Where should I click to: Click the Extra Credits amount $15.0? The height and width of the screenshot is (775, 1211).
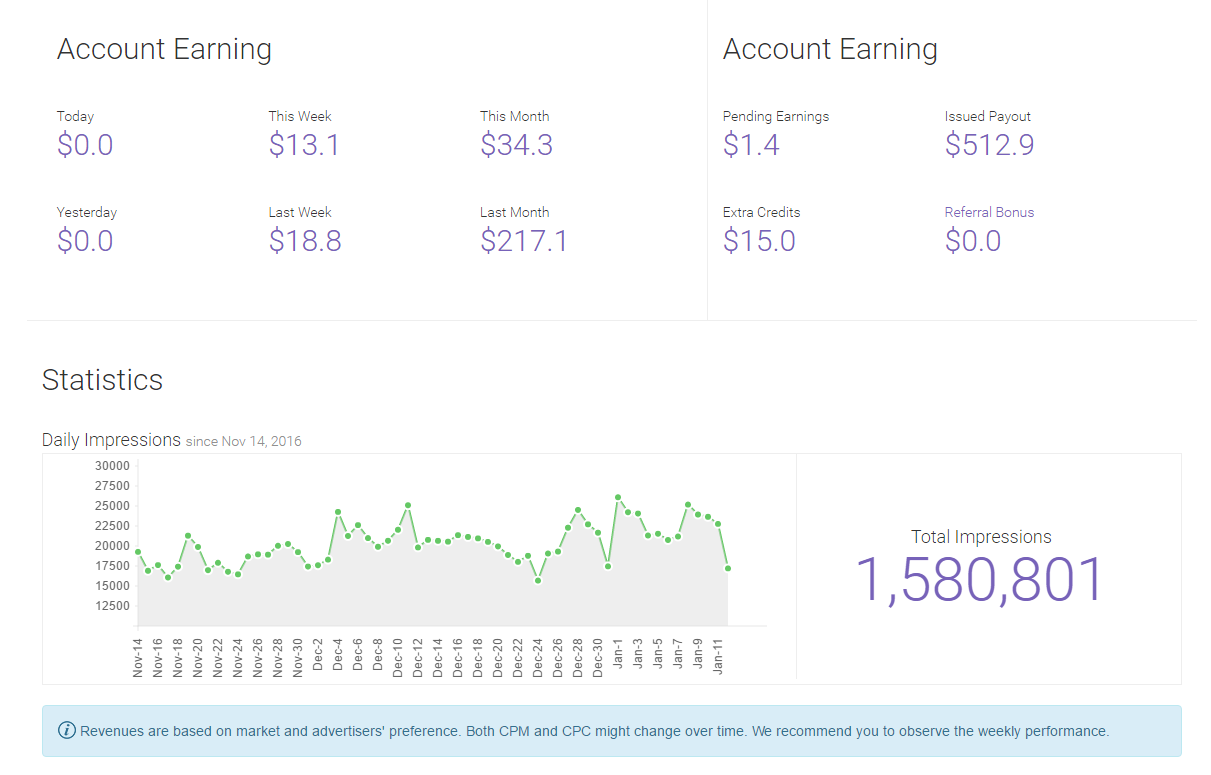(x=759, y=241)
